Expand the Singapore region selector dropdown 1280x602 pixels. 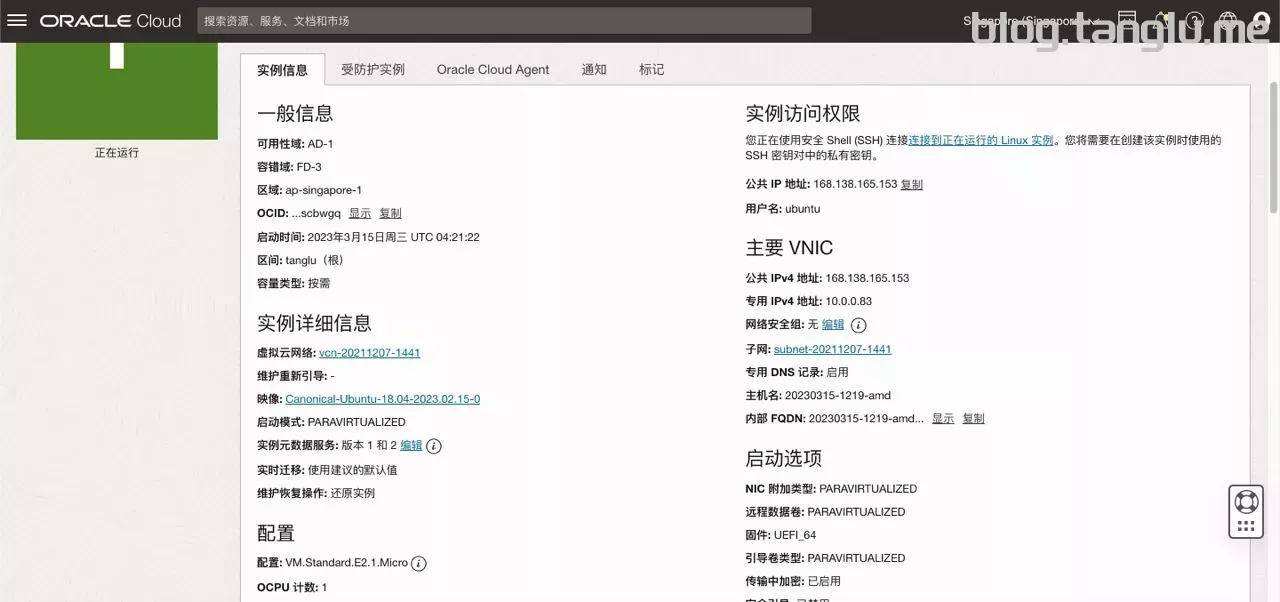1031,21
